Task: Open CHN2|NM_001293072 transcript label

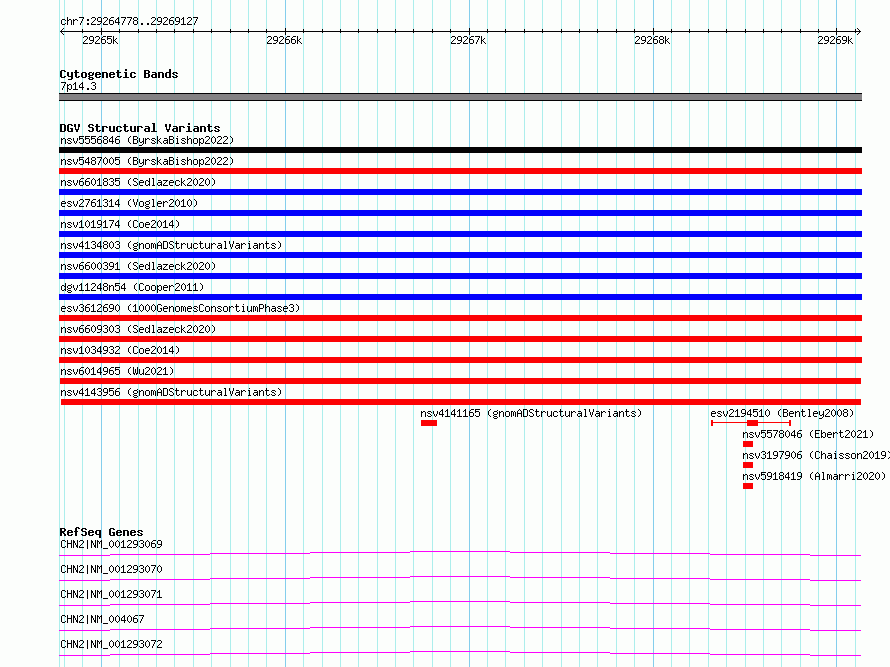Action: [x=111, y=644]
